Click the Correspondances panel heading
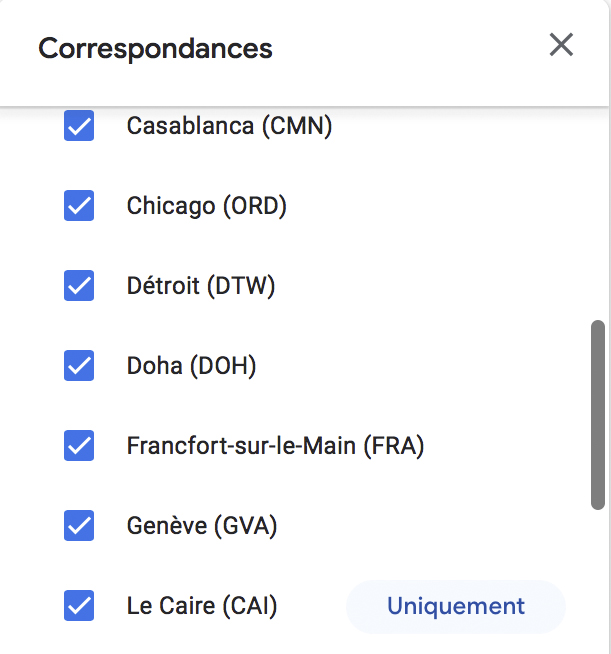 (155, 48)
